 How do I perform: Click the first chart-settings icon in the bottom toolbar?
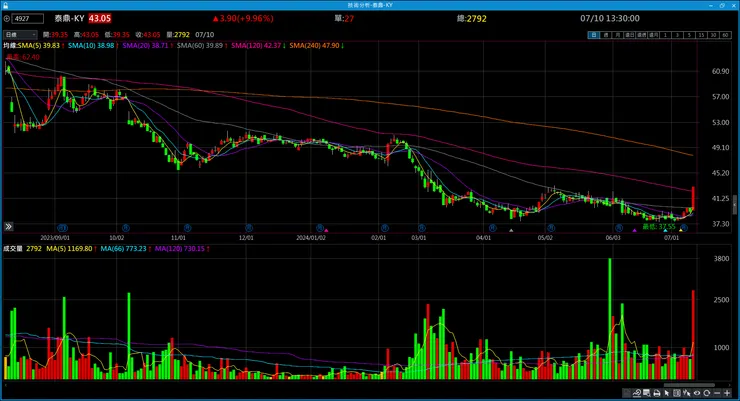pyautogui.click(x=627, y=393)
